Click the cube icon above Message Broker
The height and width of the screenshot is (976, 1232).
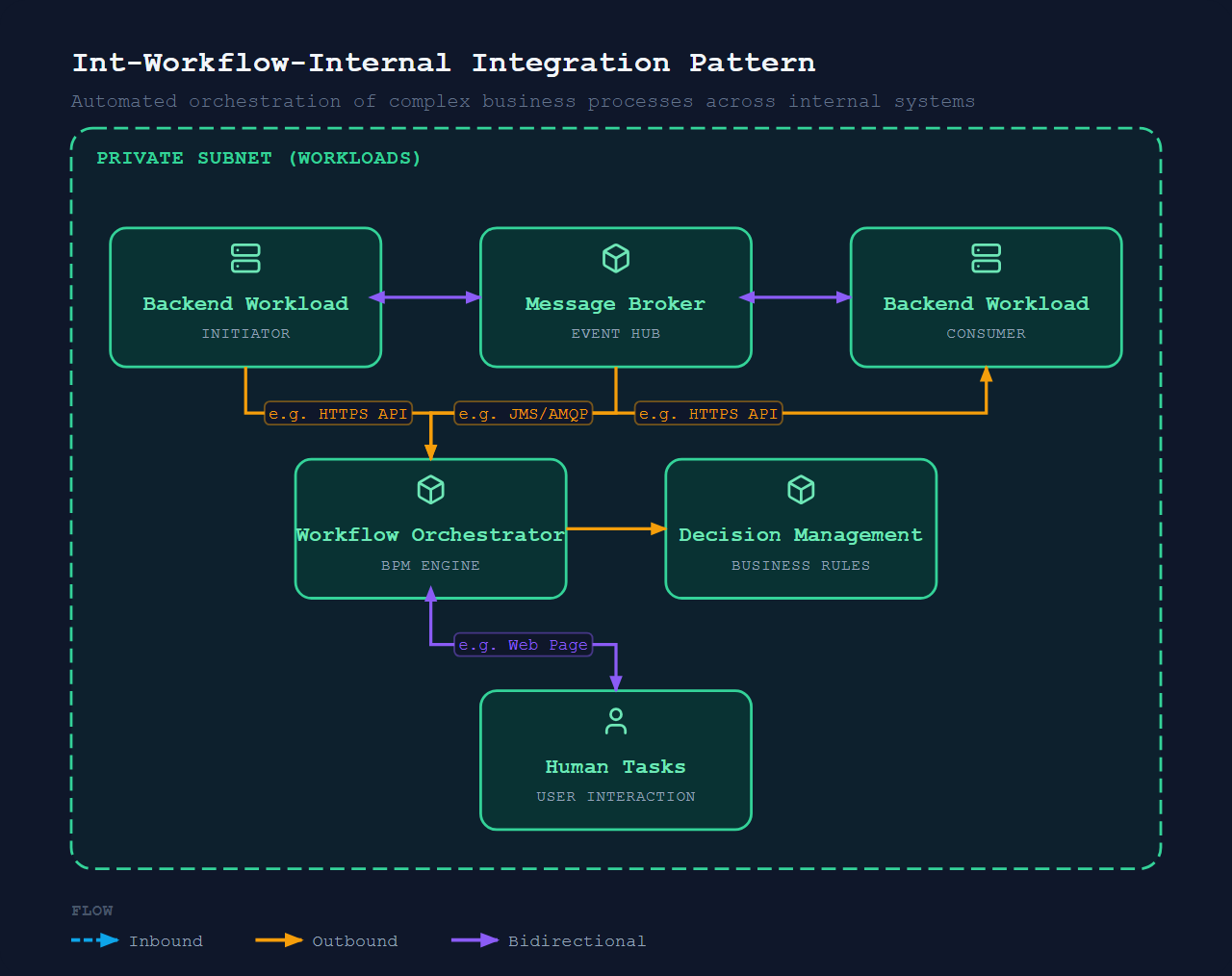(x=616, y=258)
